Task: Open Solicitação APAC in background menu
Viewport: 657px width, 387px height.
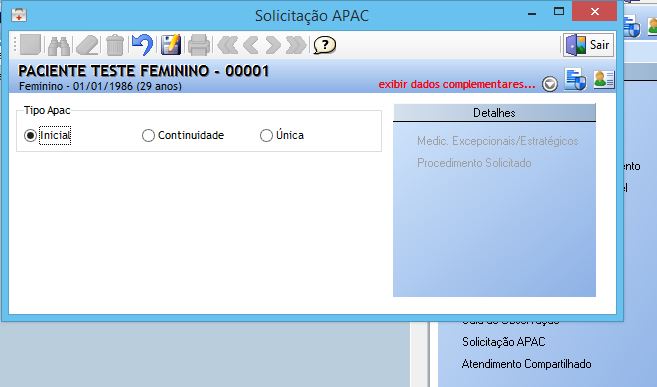Action: point(504,342)
